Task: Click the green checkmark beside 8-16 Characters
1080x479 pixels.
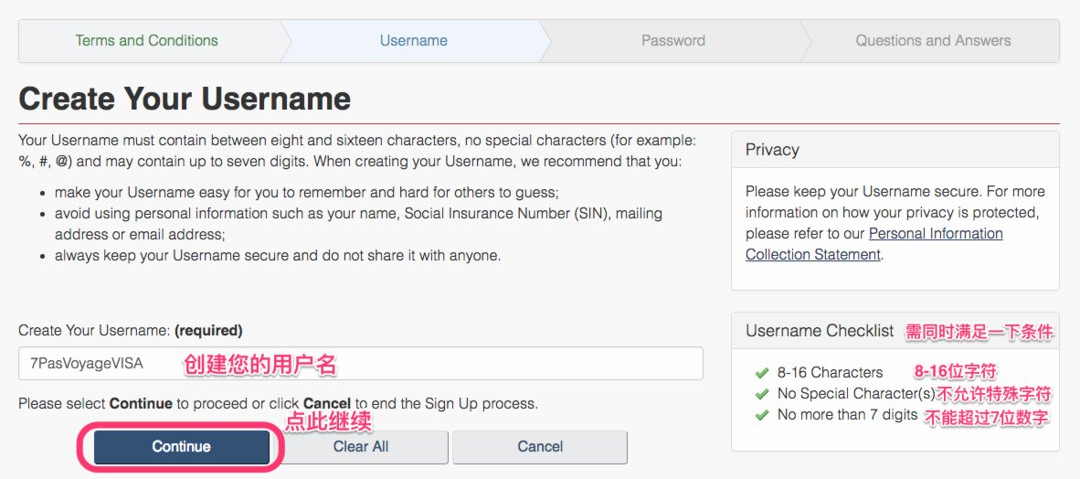Action: [x=762, y=372]
